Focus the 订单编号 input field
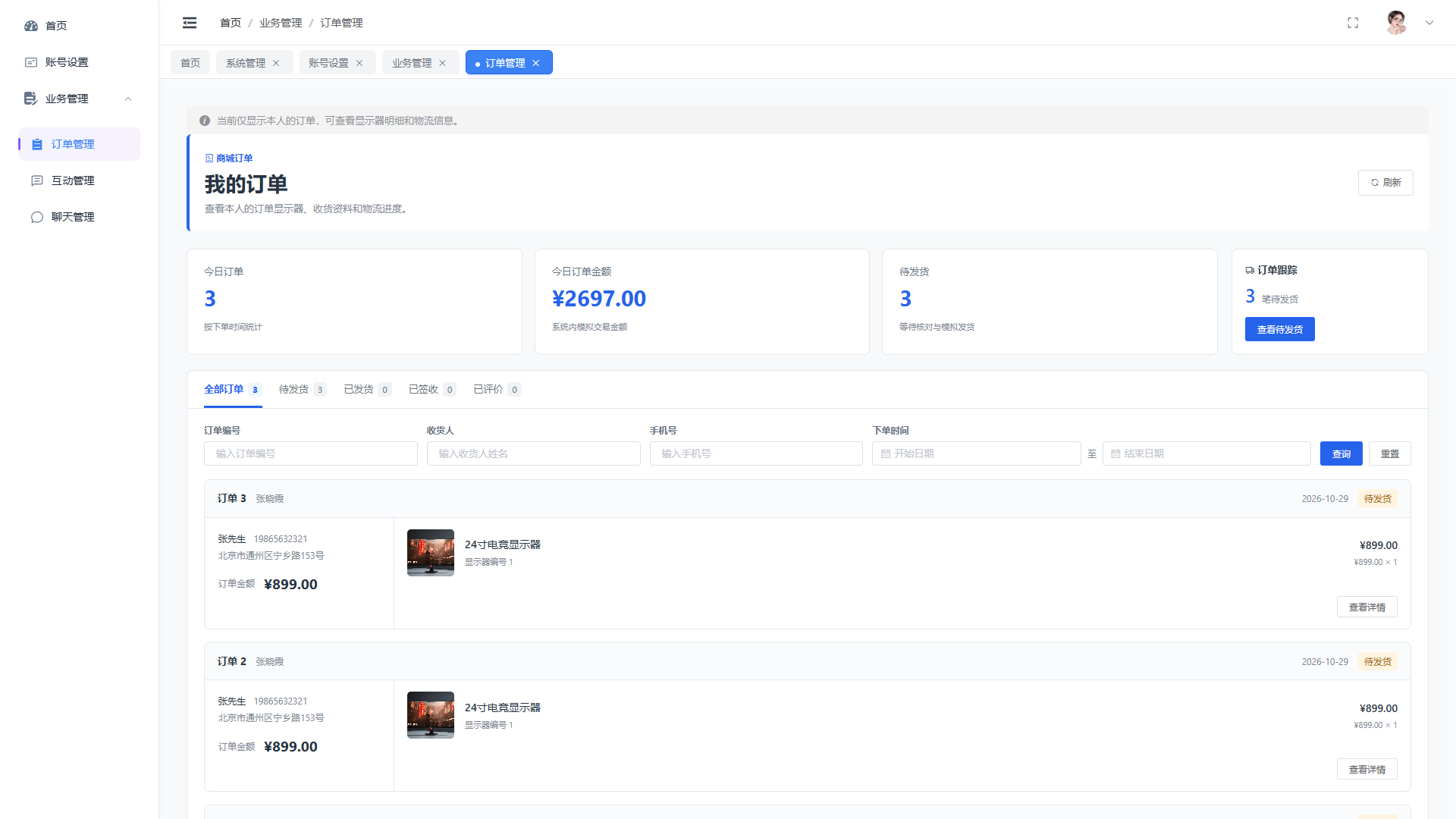This screenshot has width=1456, height=819. pos(311,453)
